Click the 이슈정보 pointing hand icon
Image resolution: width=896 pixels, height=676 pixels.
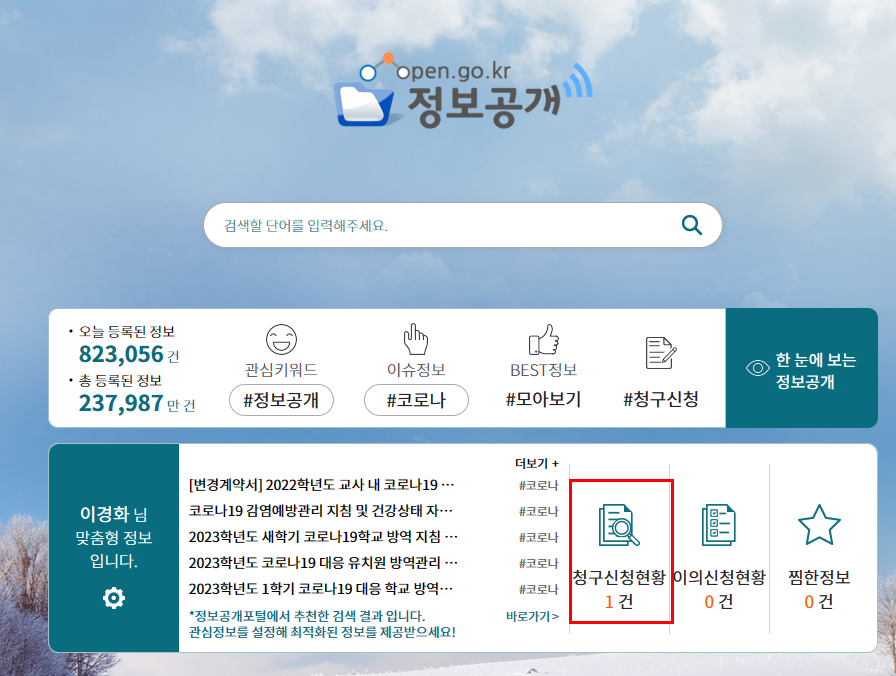tap(415, 339)
